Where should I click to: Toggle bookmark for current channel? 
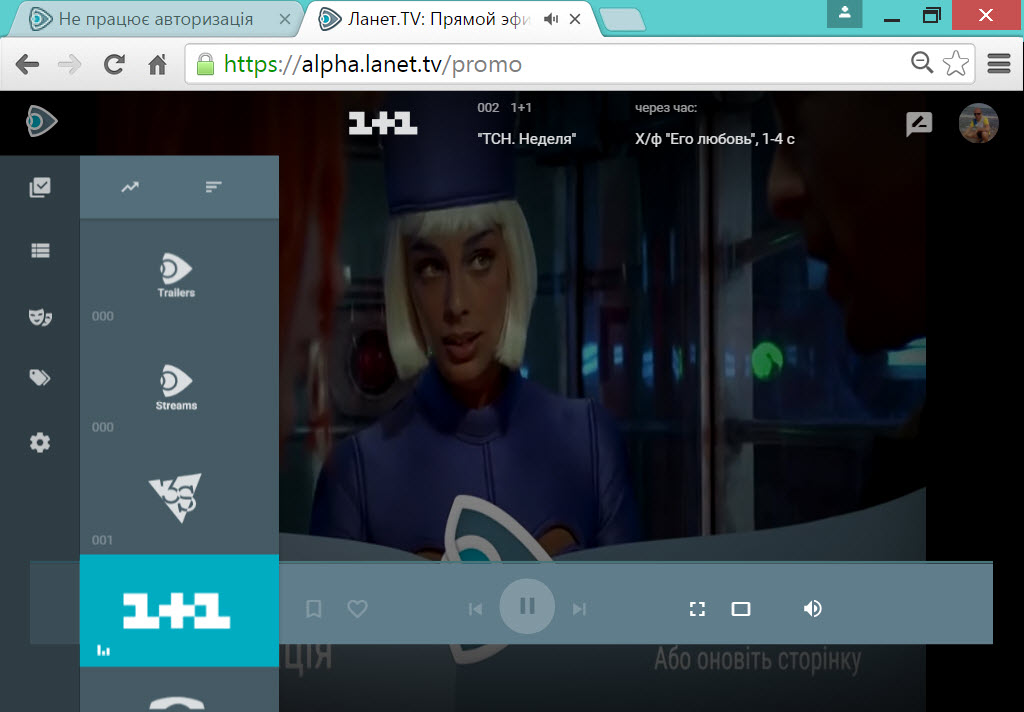pyautogui.click(x=313, y=608)
